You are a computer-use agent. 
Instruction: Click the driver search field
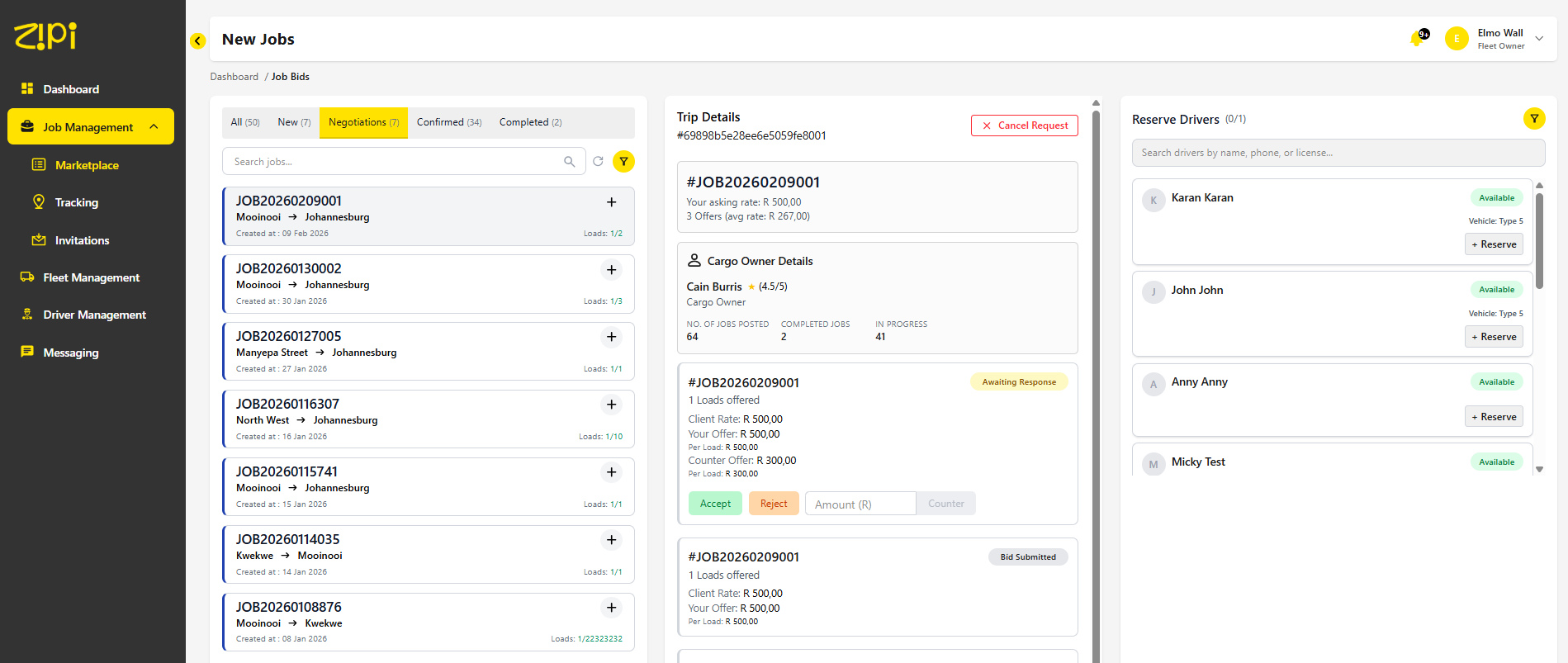(1338, 153)
